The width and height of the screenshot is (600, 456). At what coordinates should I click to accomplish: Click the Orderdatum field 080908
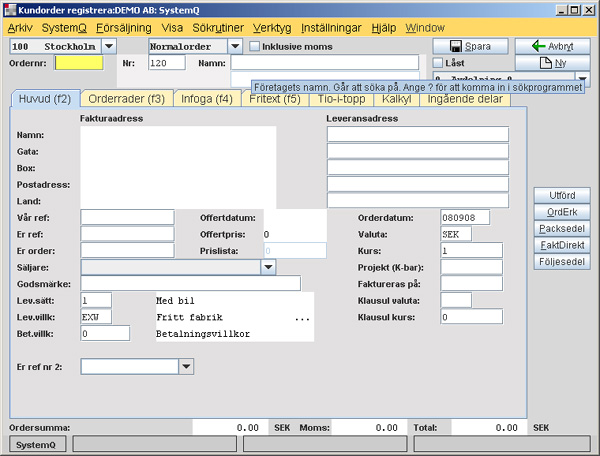click(x=465, y=217)
